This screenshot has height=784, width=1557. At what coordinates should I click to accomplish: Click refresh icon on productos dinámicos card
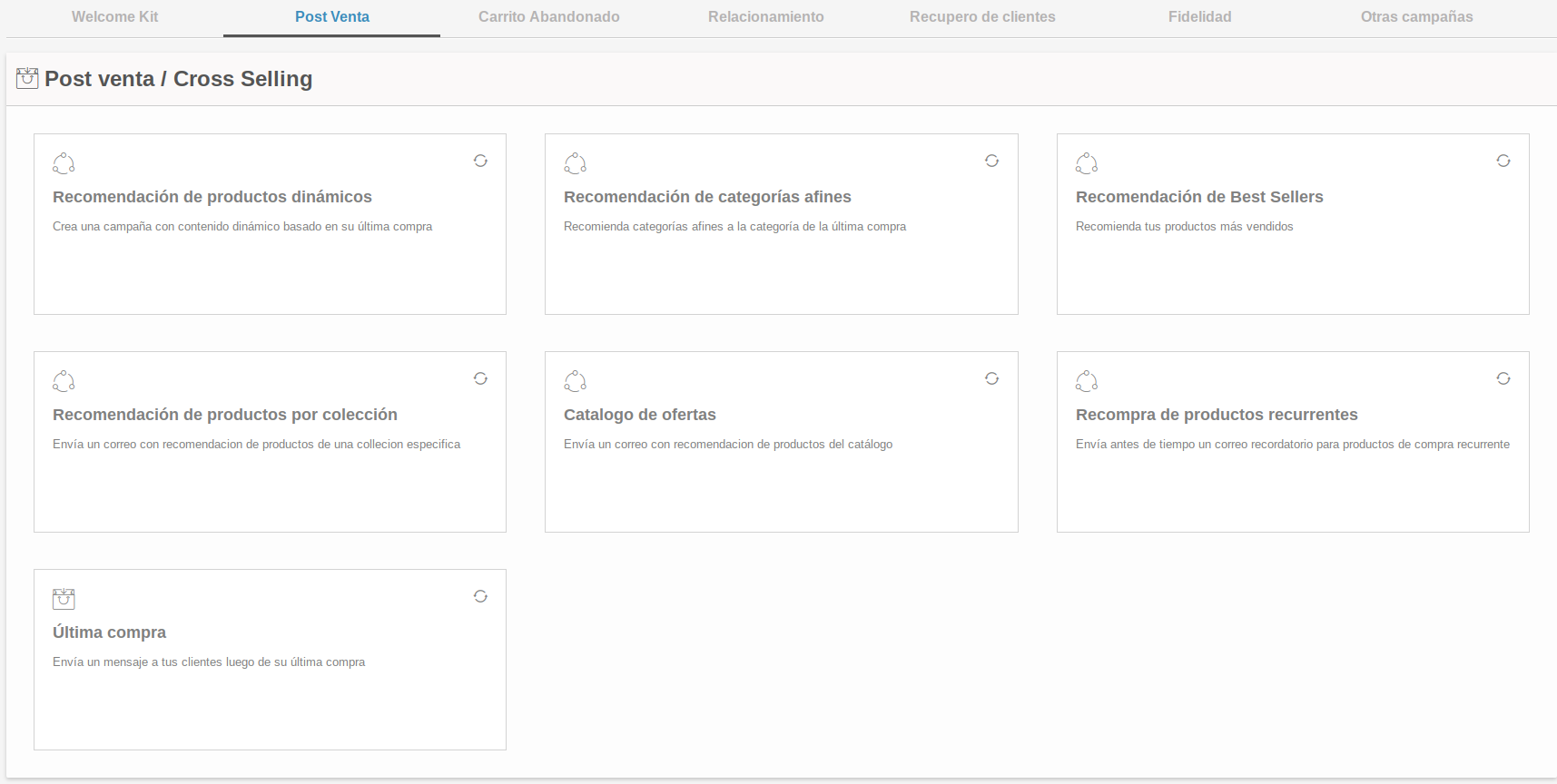point(480,161)
